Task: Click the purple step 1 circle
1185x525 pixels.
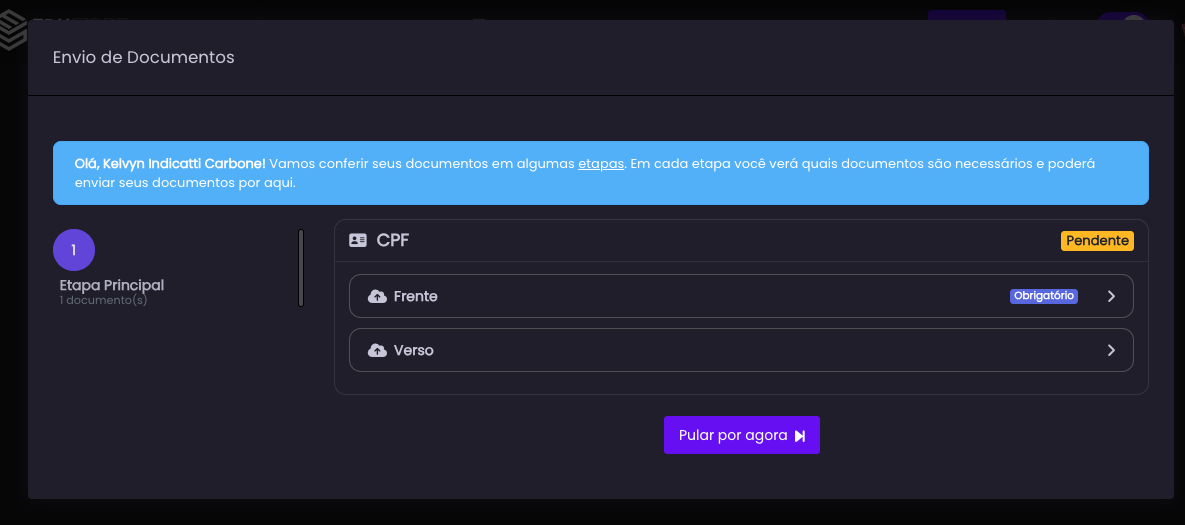Action: tap(74, 250)
